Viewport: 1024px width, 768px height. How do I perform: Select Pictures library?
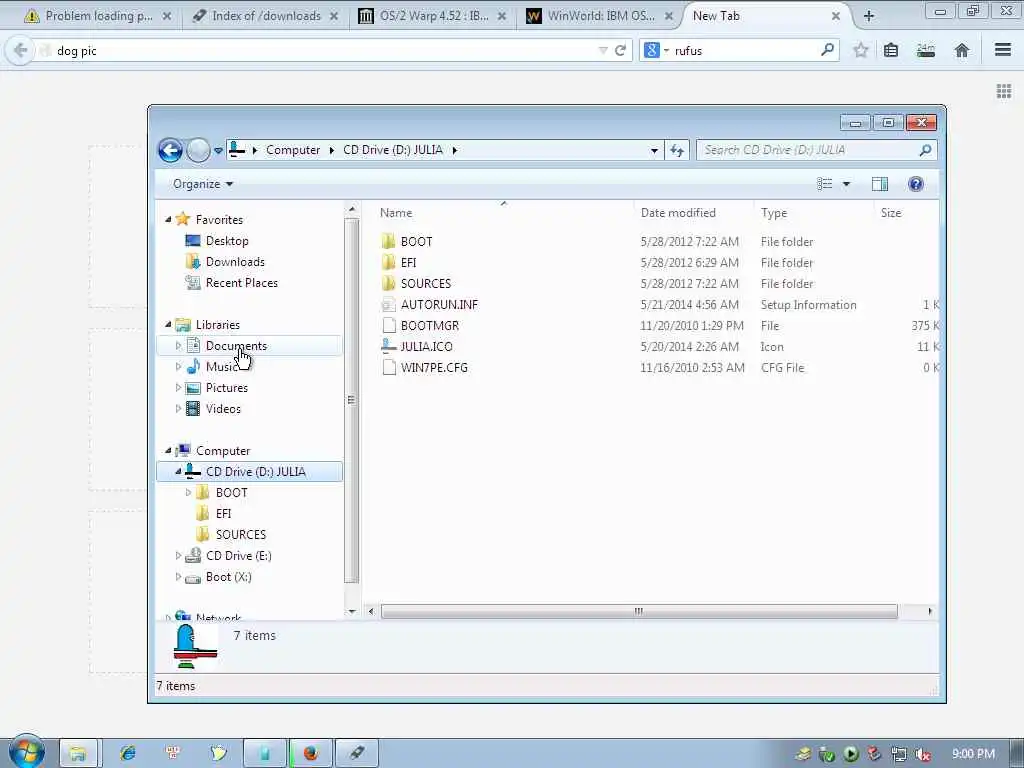click(227, 388)
